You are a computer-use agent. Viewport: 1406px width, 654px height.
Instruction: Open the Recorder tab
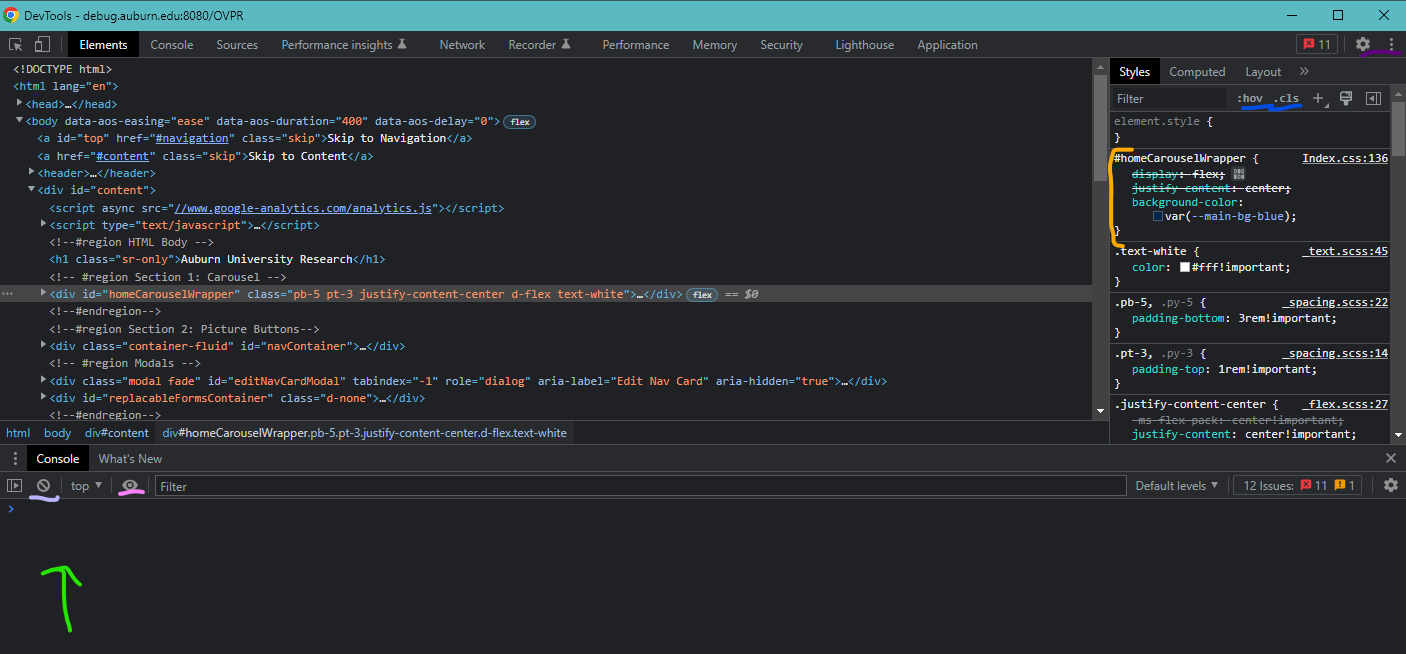[539, 44]
